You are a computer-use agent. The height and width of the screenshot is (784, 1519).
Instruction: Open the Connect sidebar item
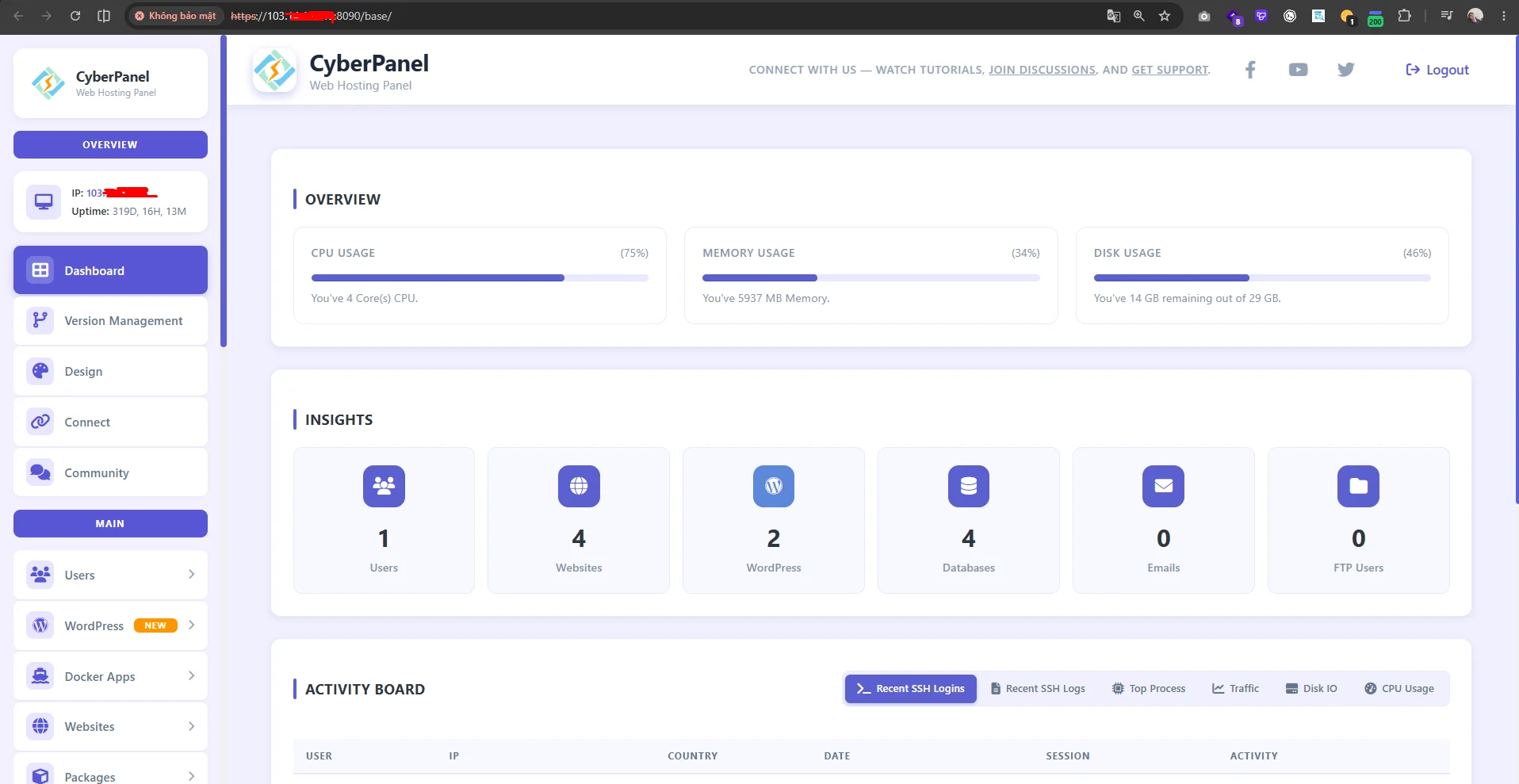pyautogui.click(x=110, y=422)
